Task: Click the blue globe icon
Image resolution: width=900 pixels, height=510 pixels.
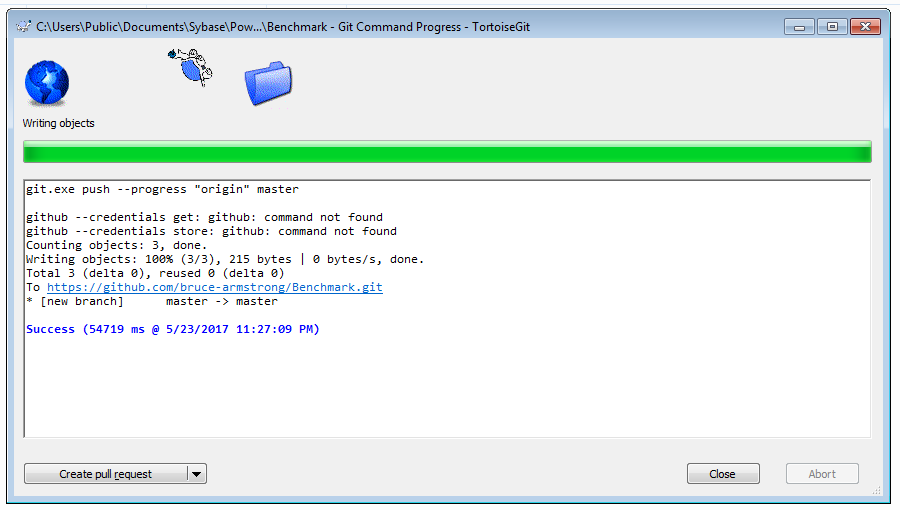Action: click(46, 83)
